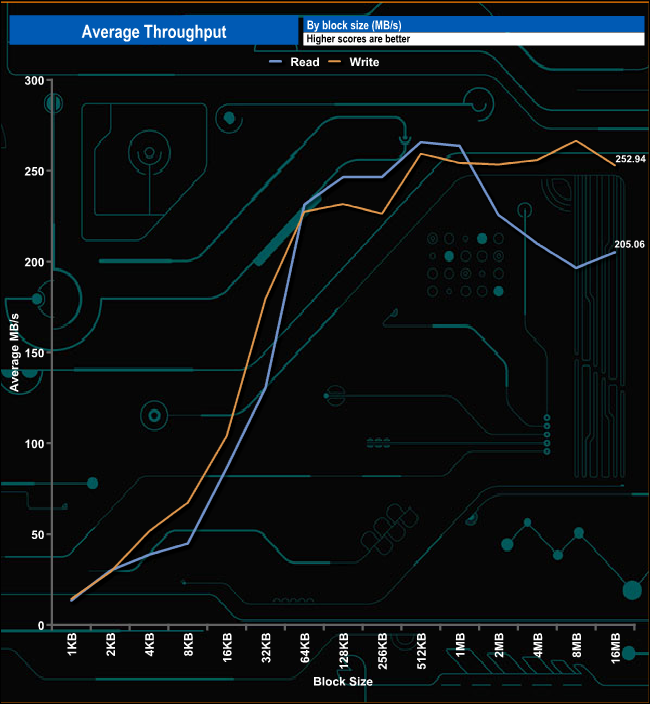The image size is (650, 704).
Task: Click the 150 y-axis tick label
Action: 35,353
